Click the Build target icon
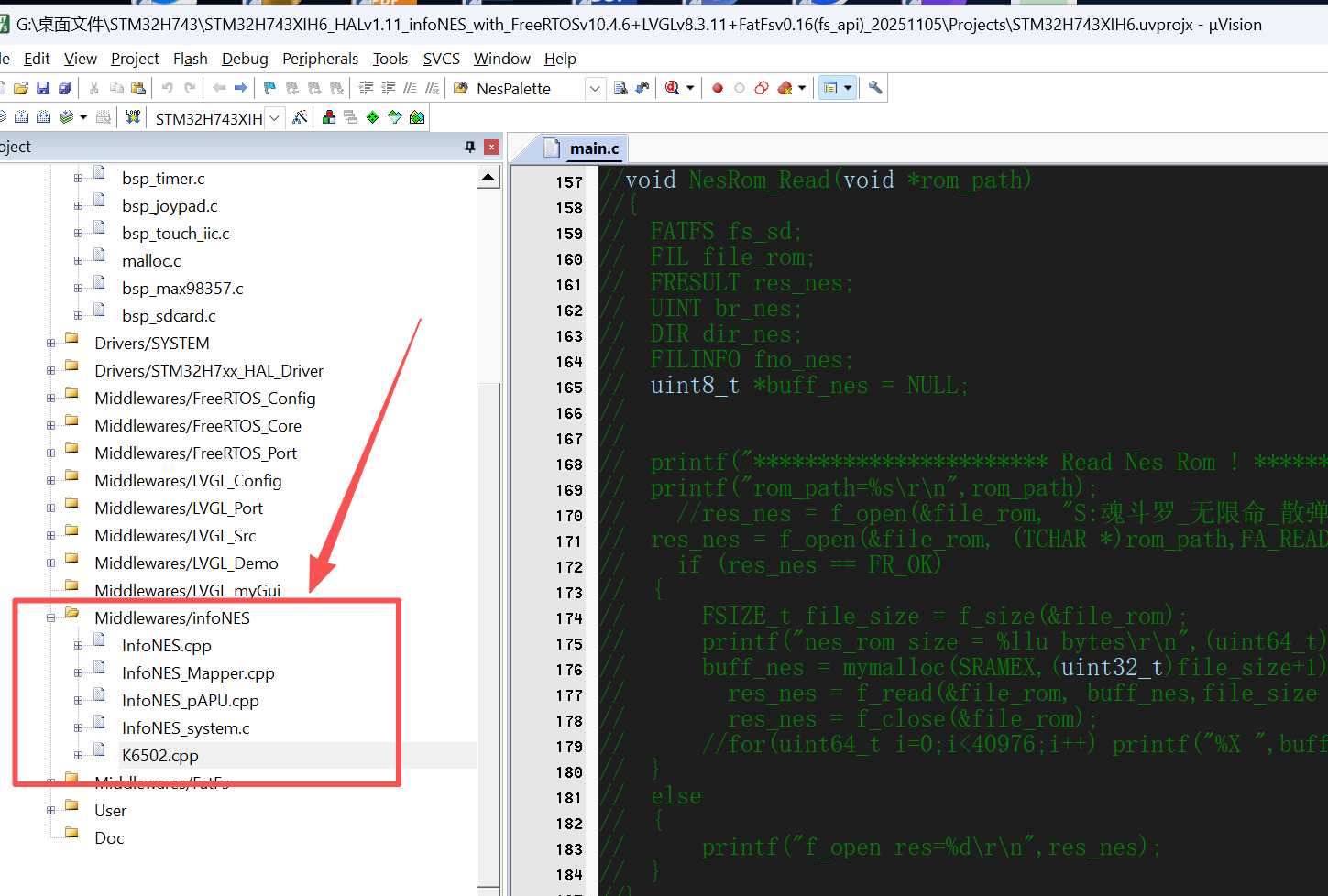 pos(21,117)
